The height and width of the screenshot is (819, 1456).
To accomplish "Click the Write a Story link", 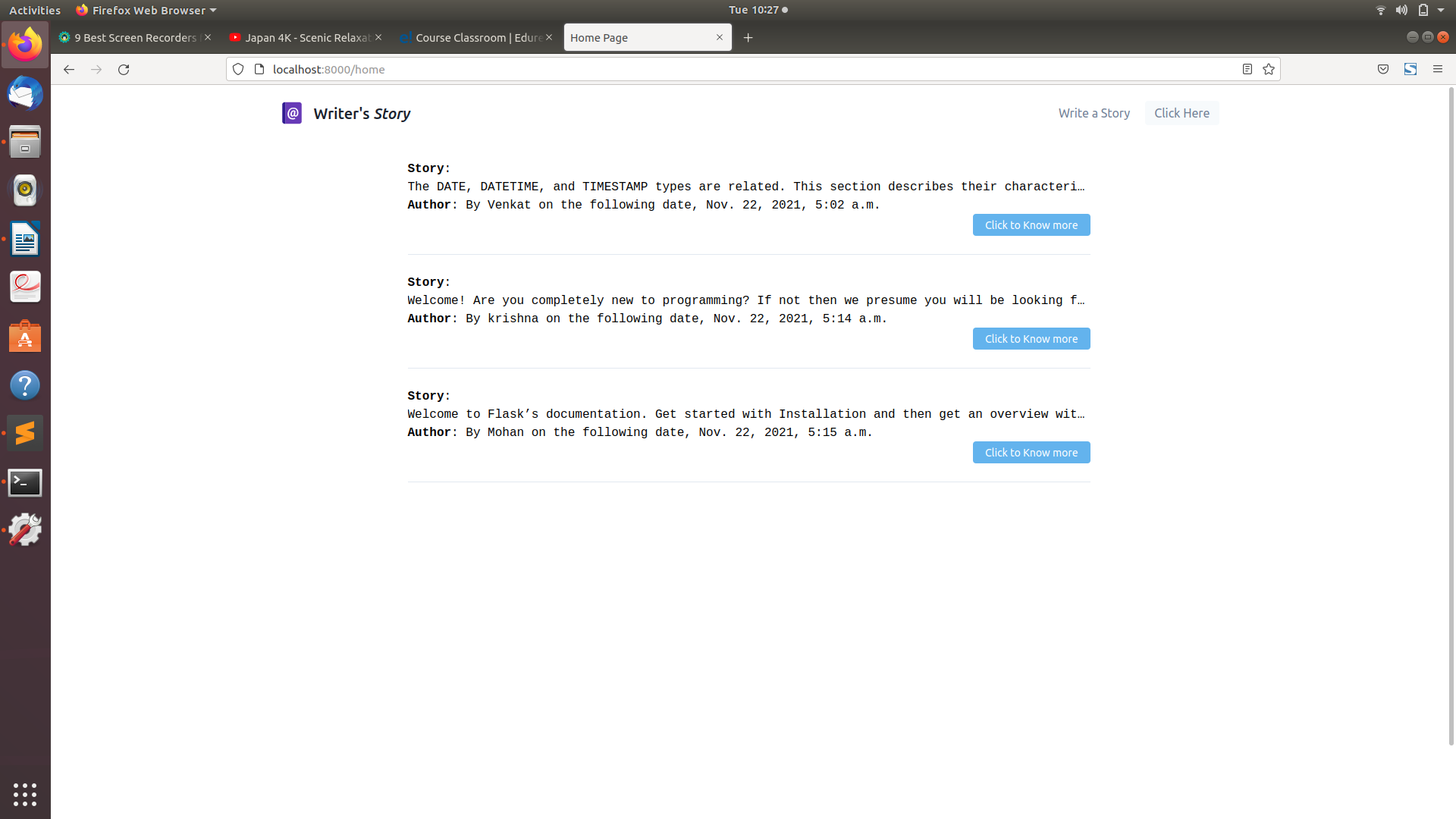I will 1094,113.
